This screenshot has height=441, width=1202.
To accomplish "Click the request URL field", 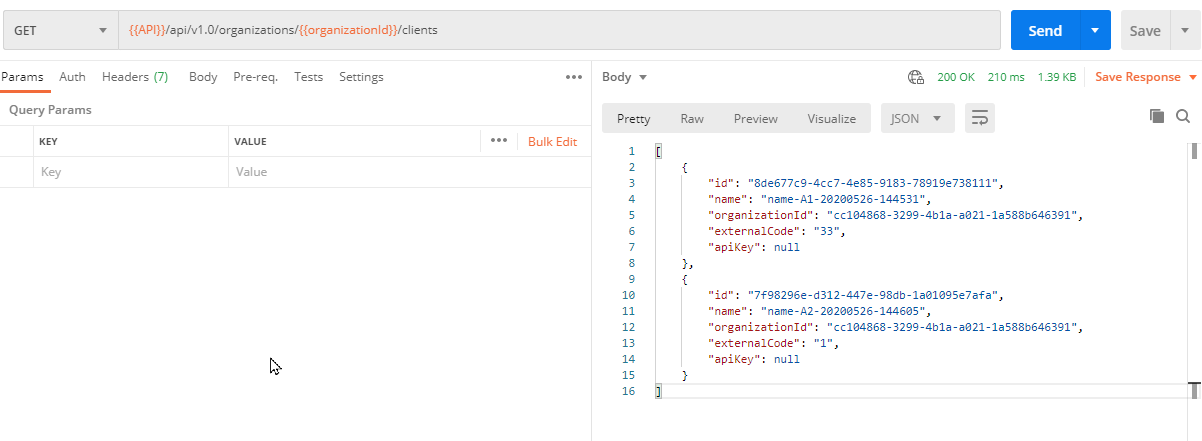I will pyautogui.click(x=560, y=30).
